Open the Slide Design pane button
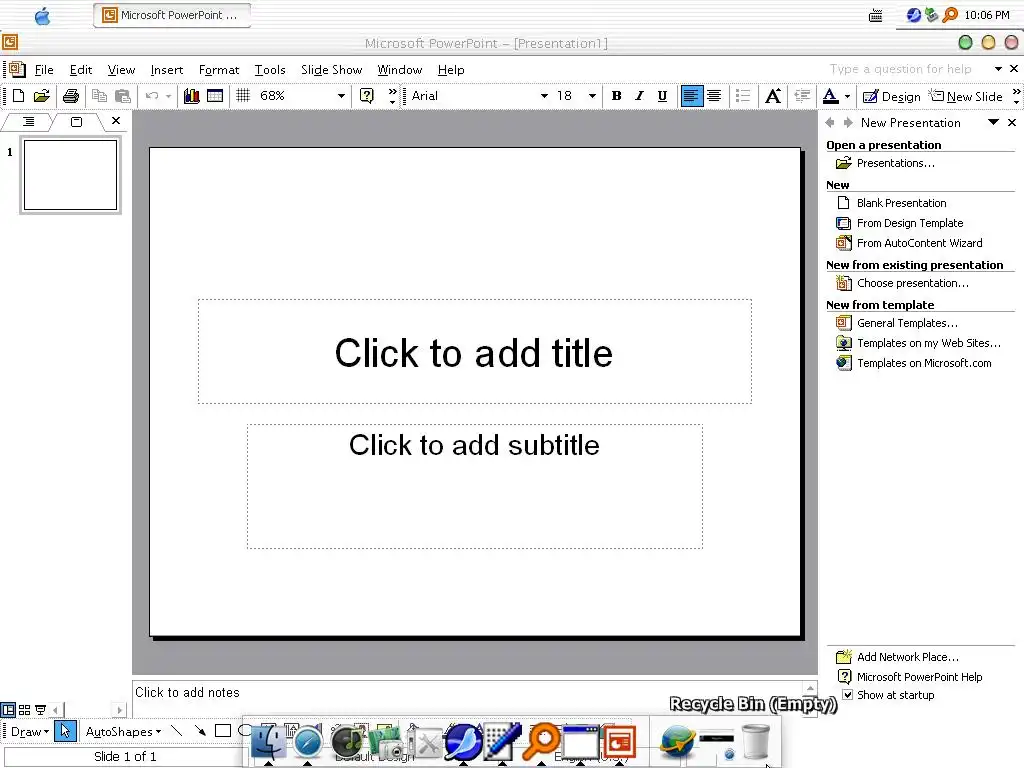 [891, 97]
